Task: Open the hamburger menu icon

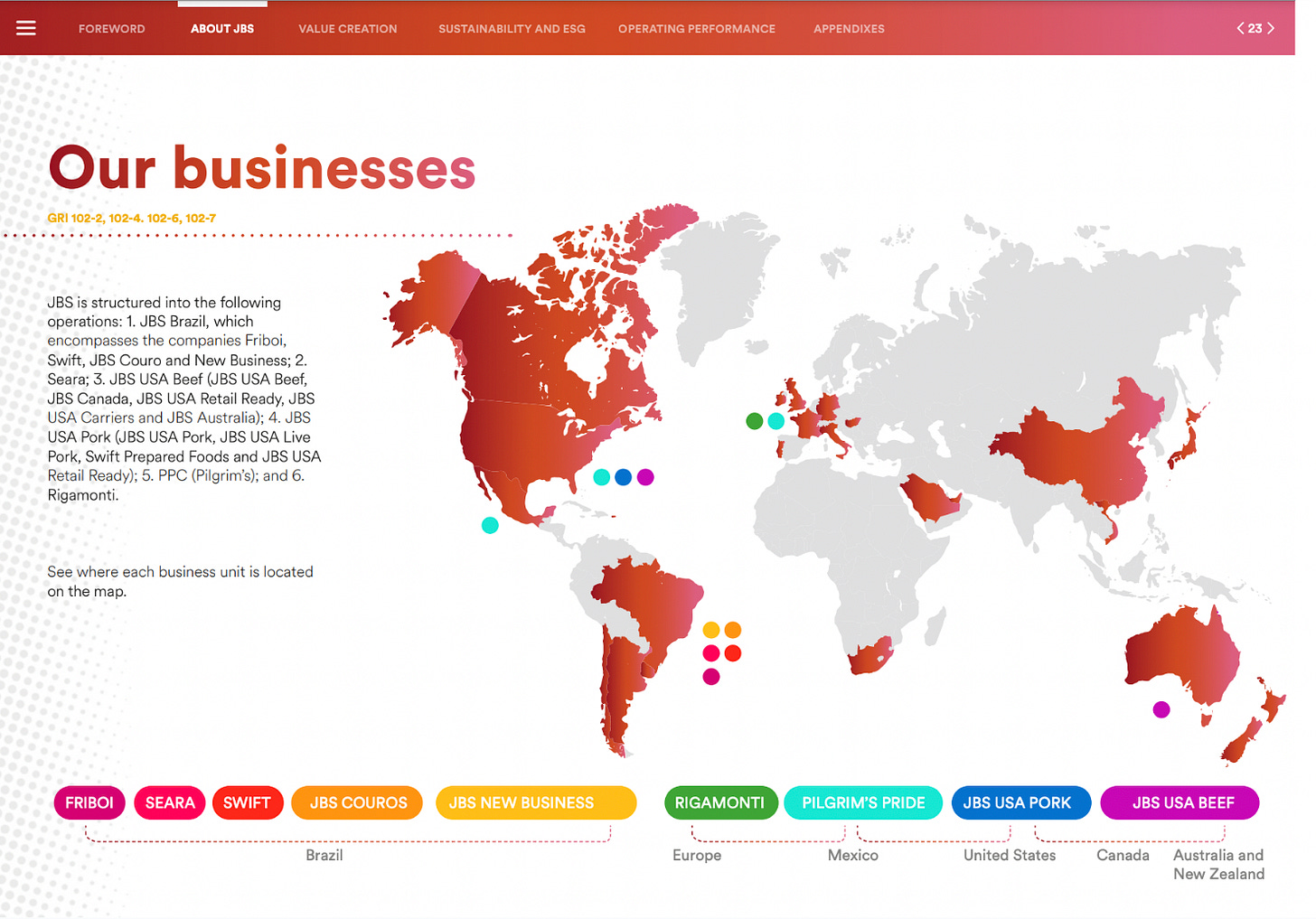Action: point(26,28)
